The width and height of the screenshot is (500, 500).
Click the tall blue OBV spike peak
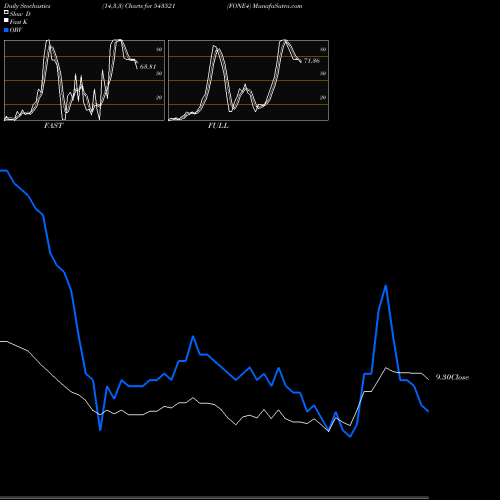pyautogui.click(x=386, y=286)
